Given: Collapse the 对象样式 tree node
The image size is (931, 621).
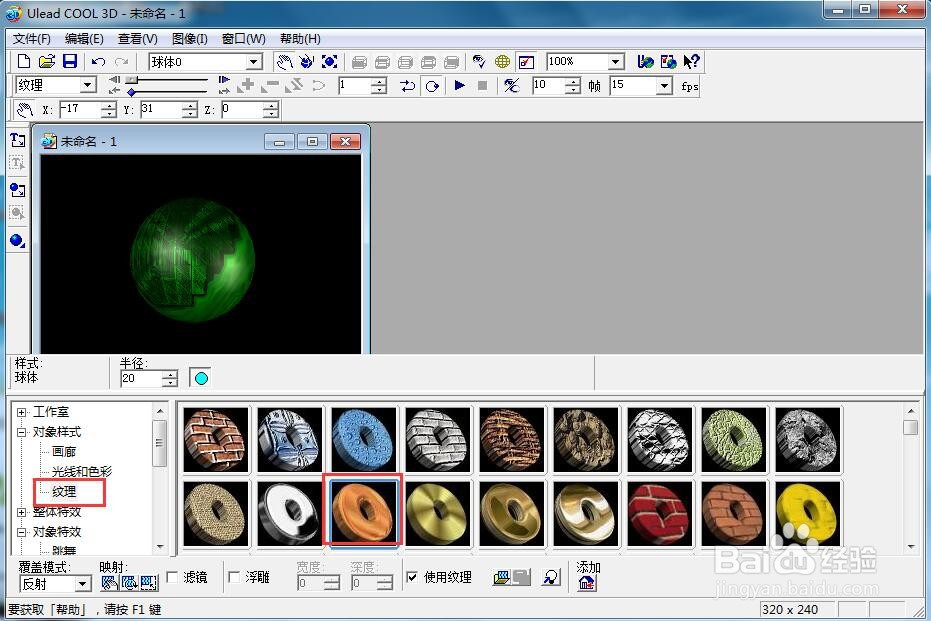Looking at the screenshot, I should click(x=21, y=432).
